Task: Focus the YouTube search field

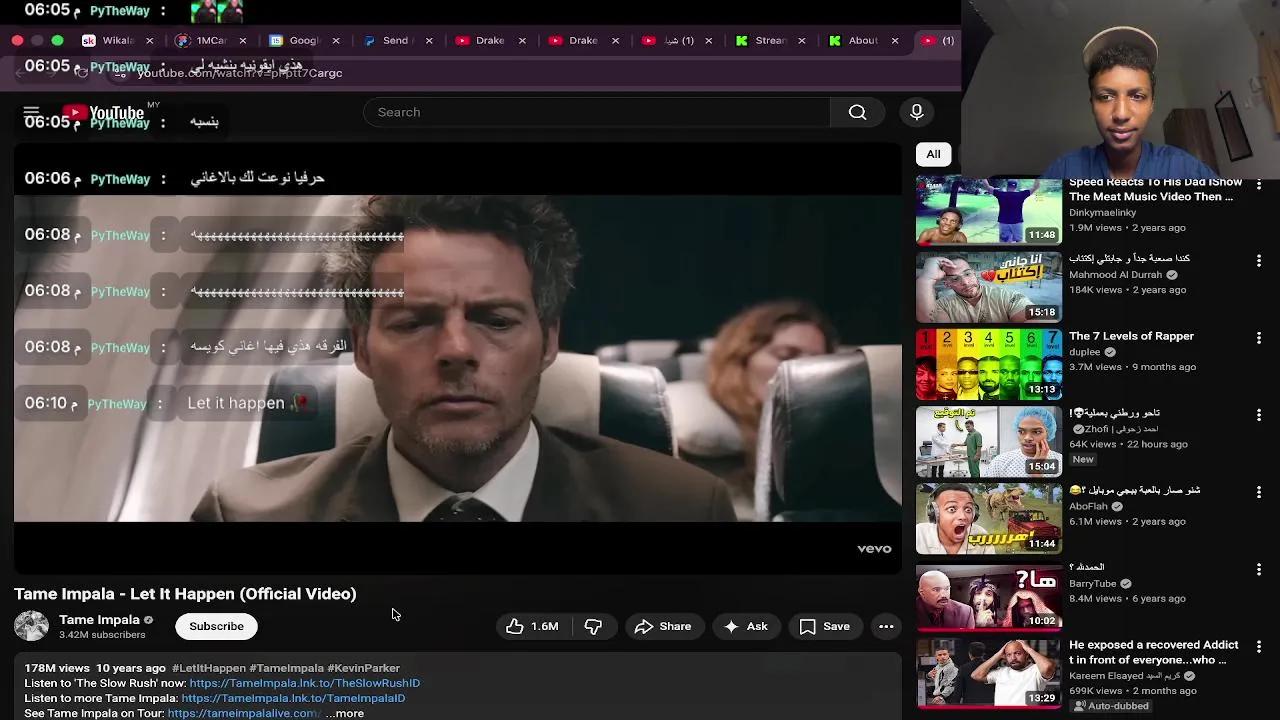Action: click(597, 112)
